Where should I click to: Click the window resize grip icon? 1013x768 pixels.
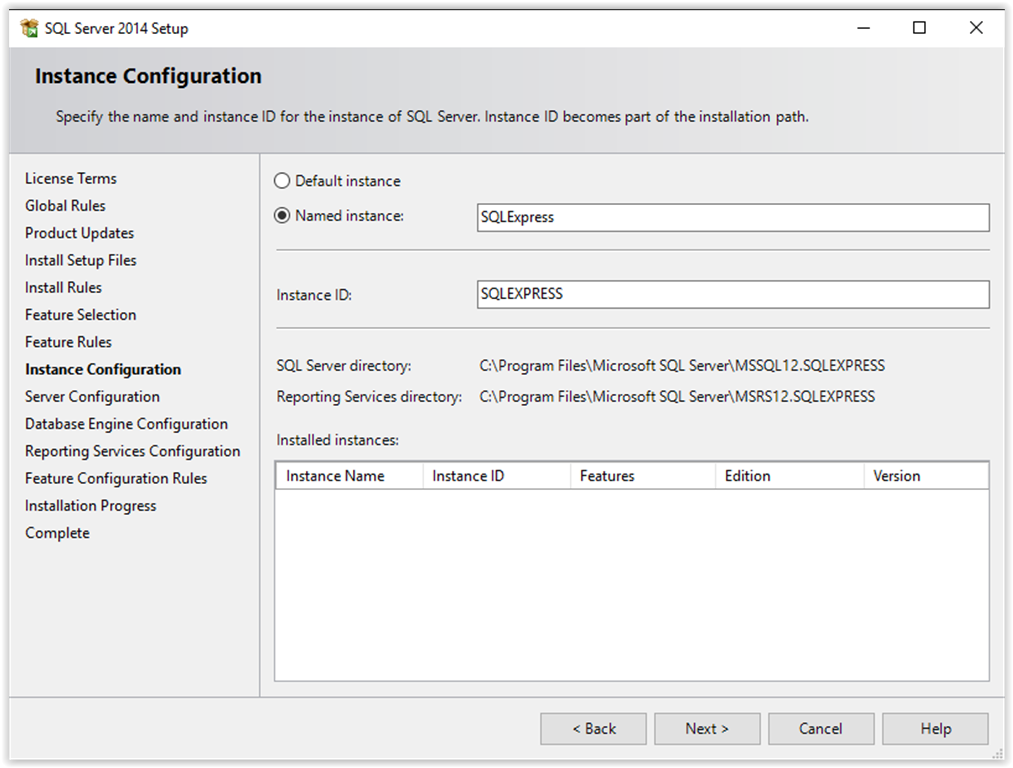pos(997,753)
